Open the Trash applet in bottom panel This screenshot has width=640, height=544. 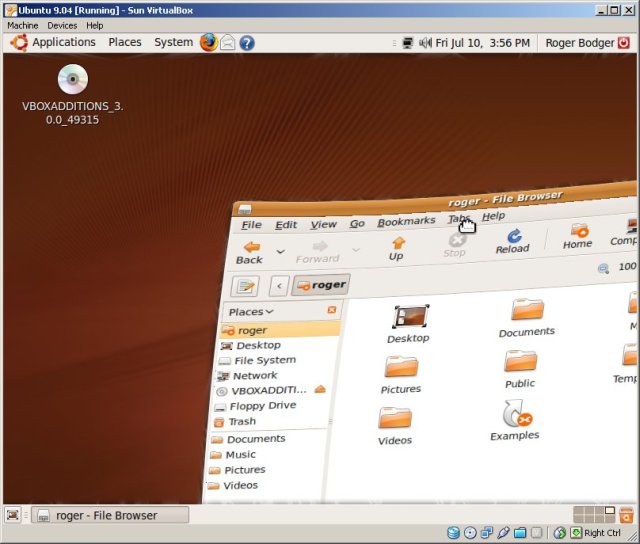tap(626, 515)
